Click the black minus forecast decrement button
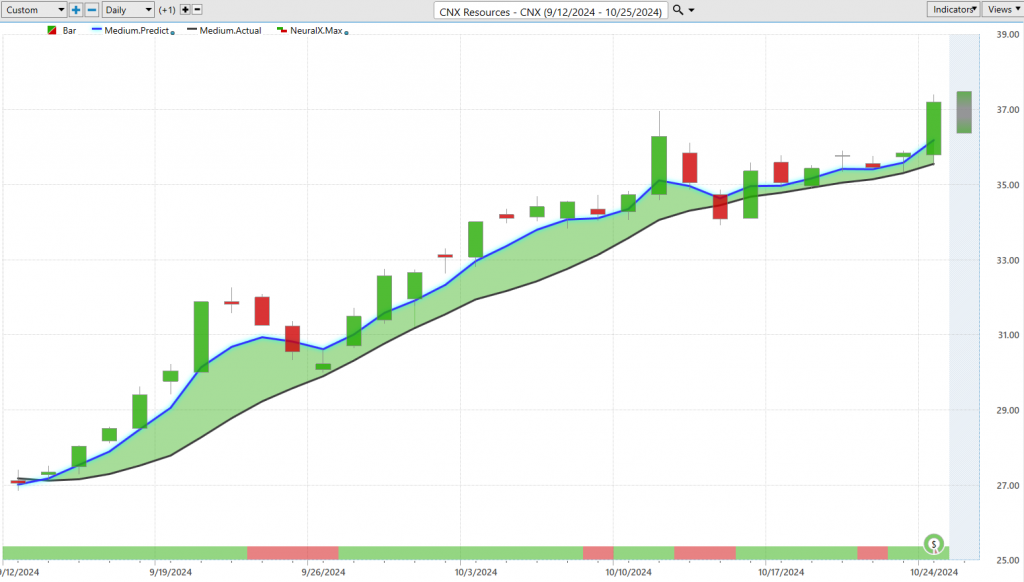Viewport: 1024px width, 582px height. point(197,10)
